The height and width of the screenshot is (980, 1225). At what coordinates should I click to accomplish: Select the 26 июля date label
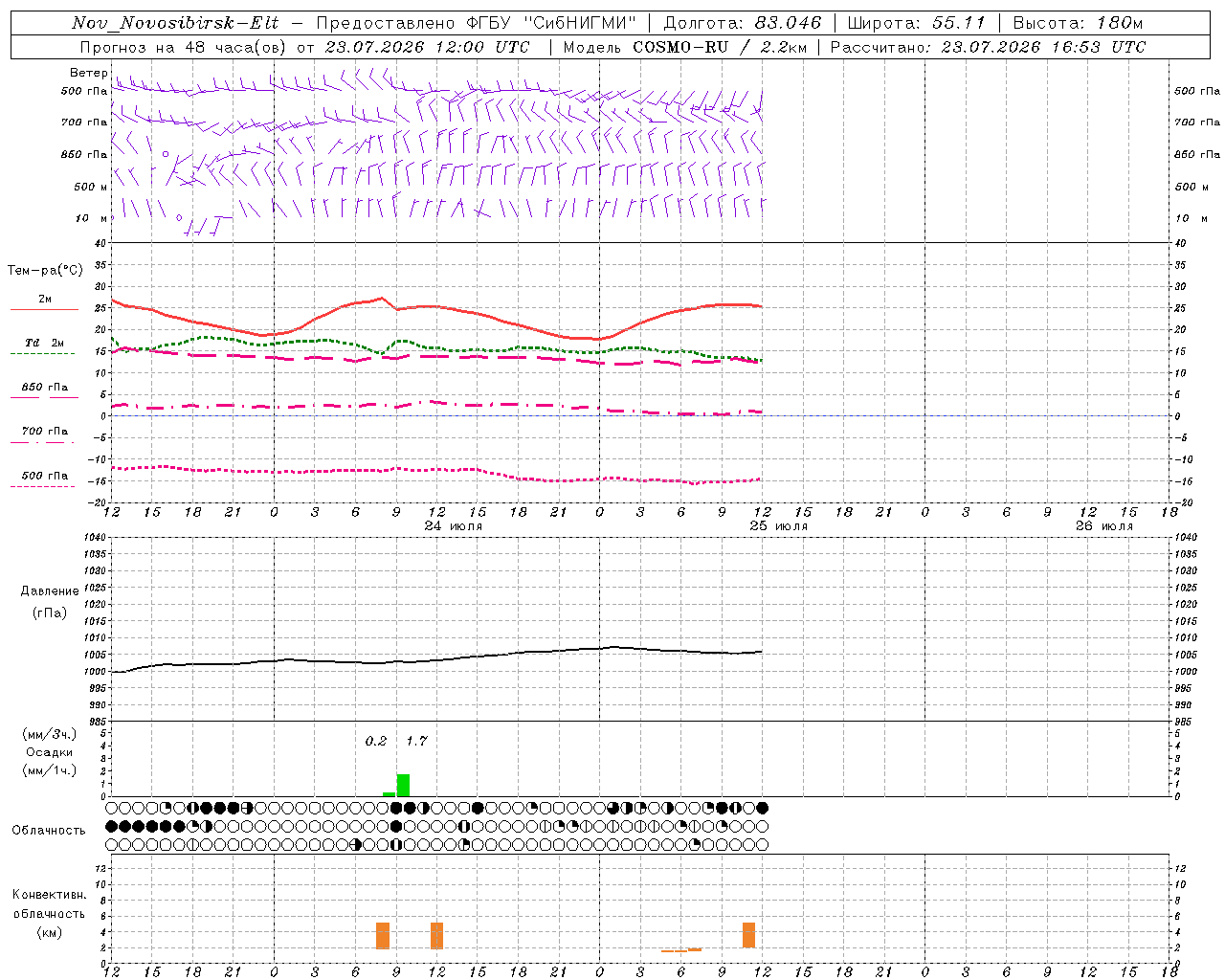[1104, 525]
